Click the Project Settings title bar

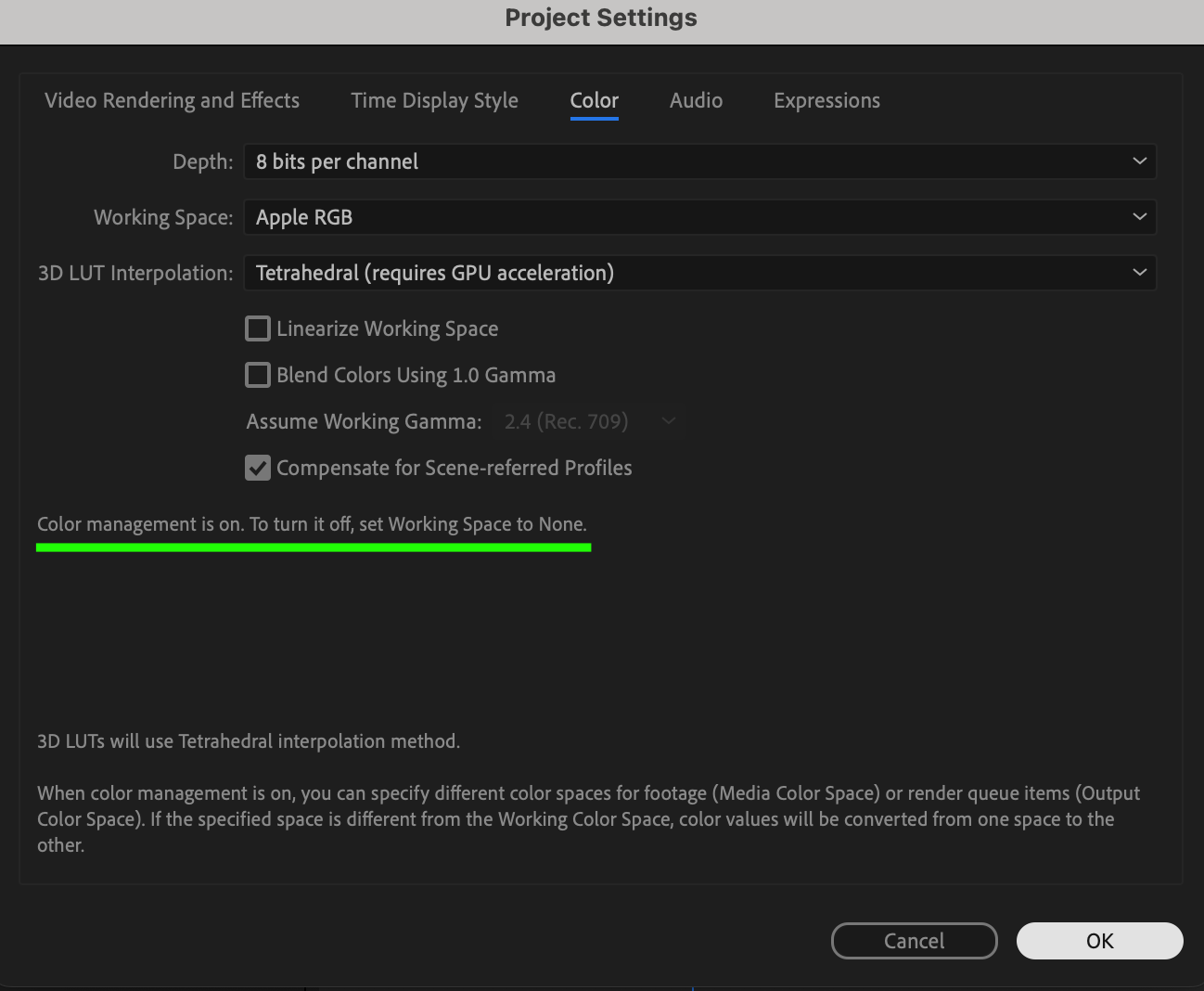point(601,19)
